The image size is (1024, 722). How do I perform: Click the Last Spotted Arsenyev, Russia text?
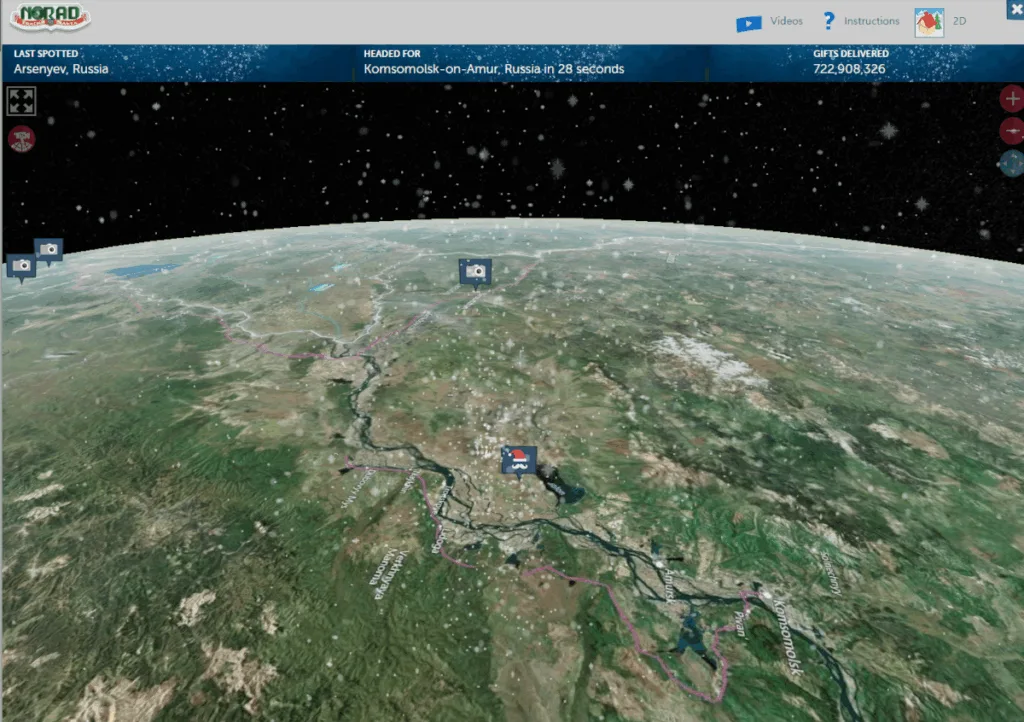tap(61, 69)
